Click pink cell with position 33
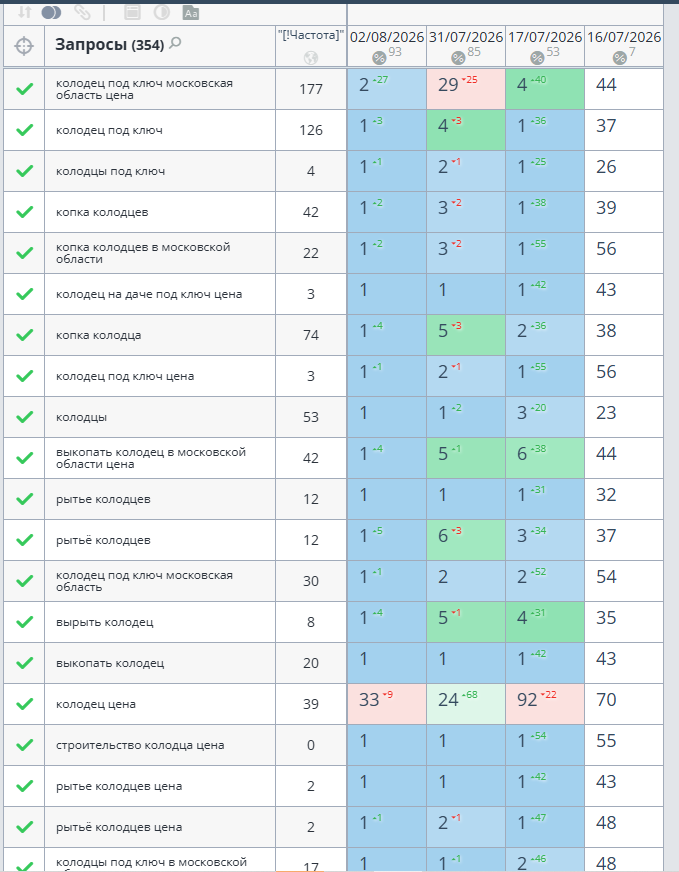Image resolution: width=679 pixels, height=872 pixels. pos(386,704)
